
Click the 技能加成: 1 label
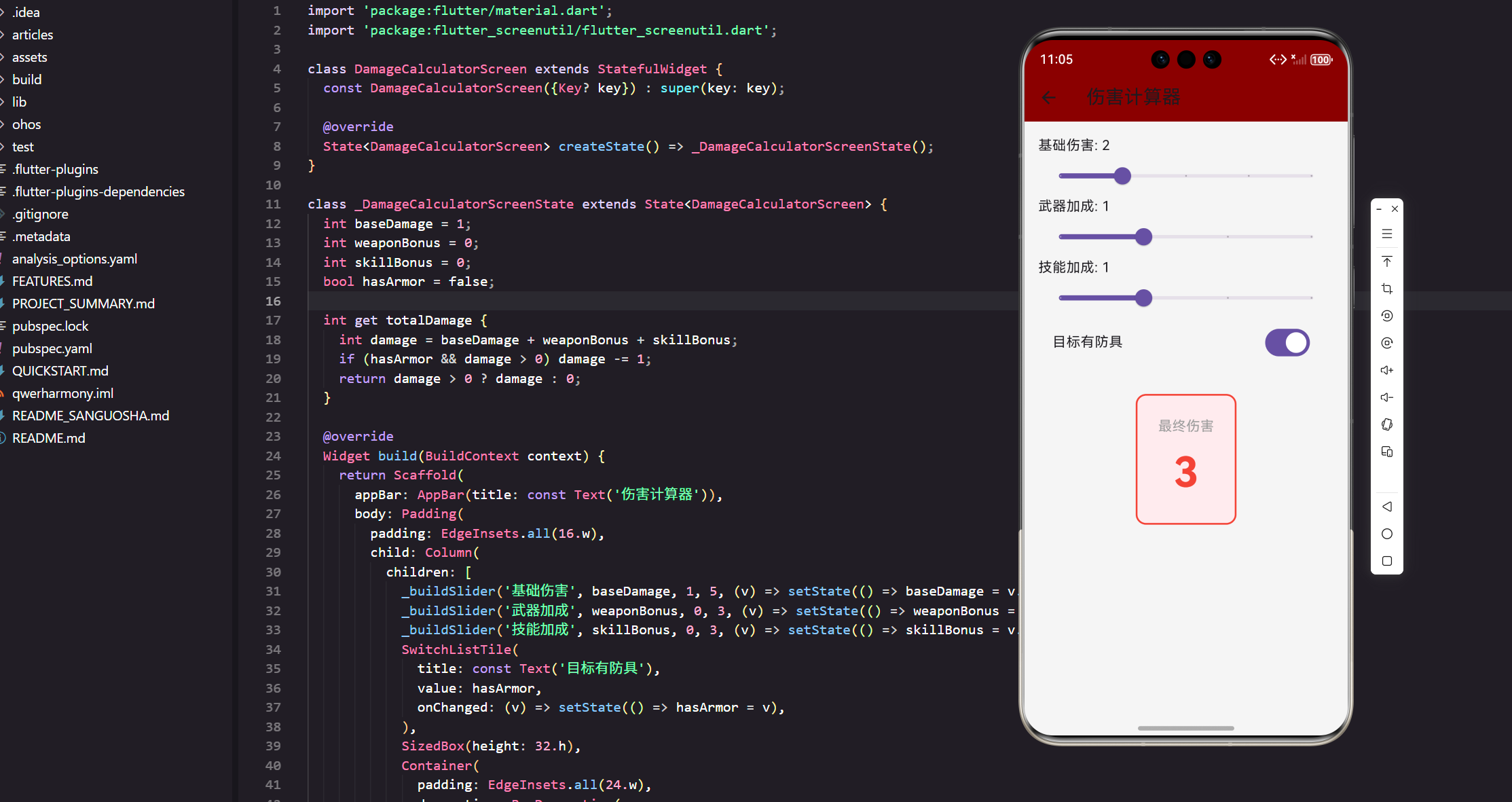point(1074,268)
